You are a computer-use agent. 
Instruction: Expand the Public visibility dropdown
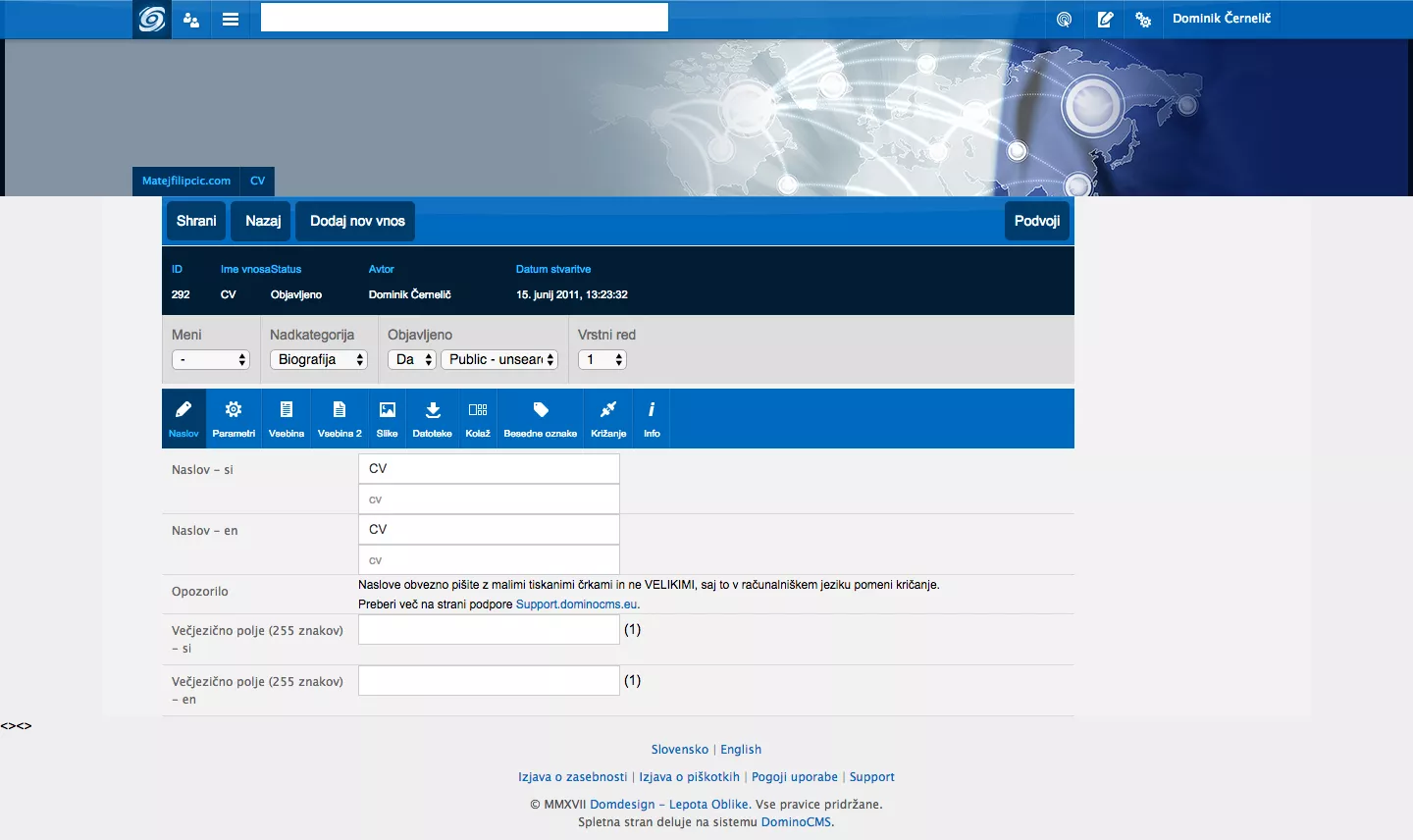point(499,360)
